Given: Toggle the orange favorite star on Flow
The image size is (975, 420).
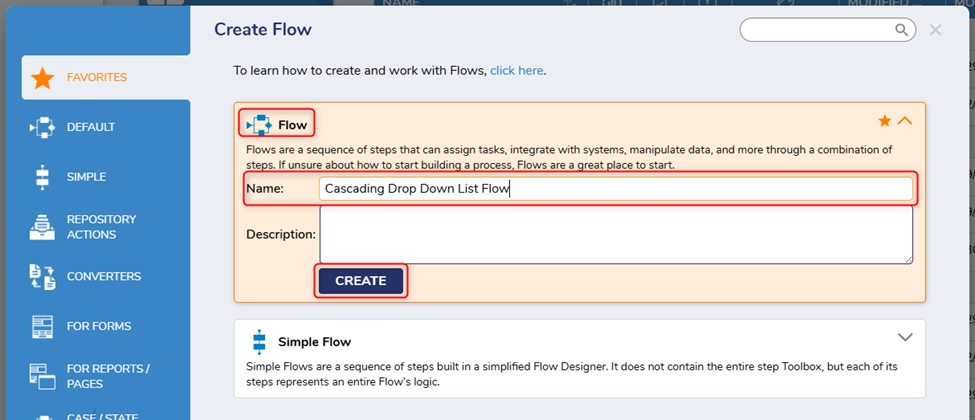Looking at the screenshot, I should (x=884, y=121).
